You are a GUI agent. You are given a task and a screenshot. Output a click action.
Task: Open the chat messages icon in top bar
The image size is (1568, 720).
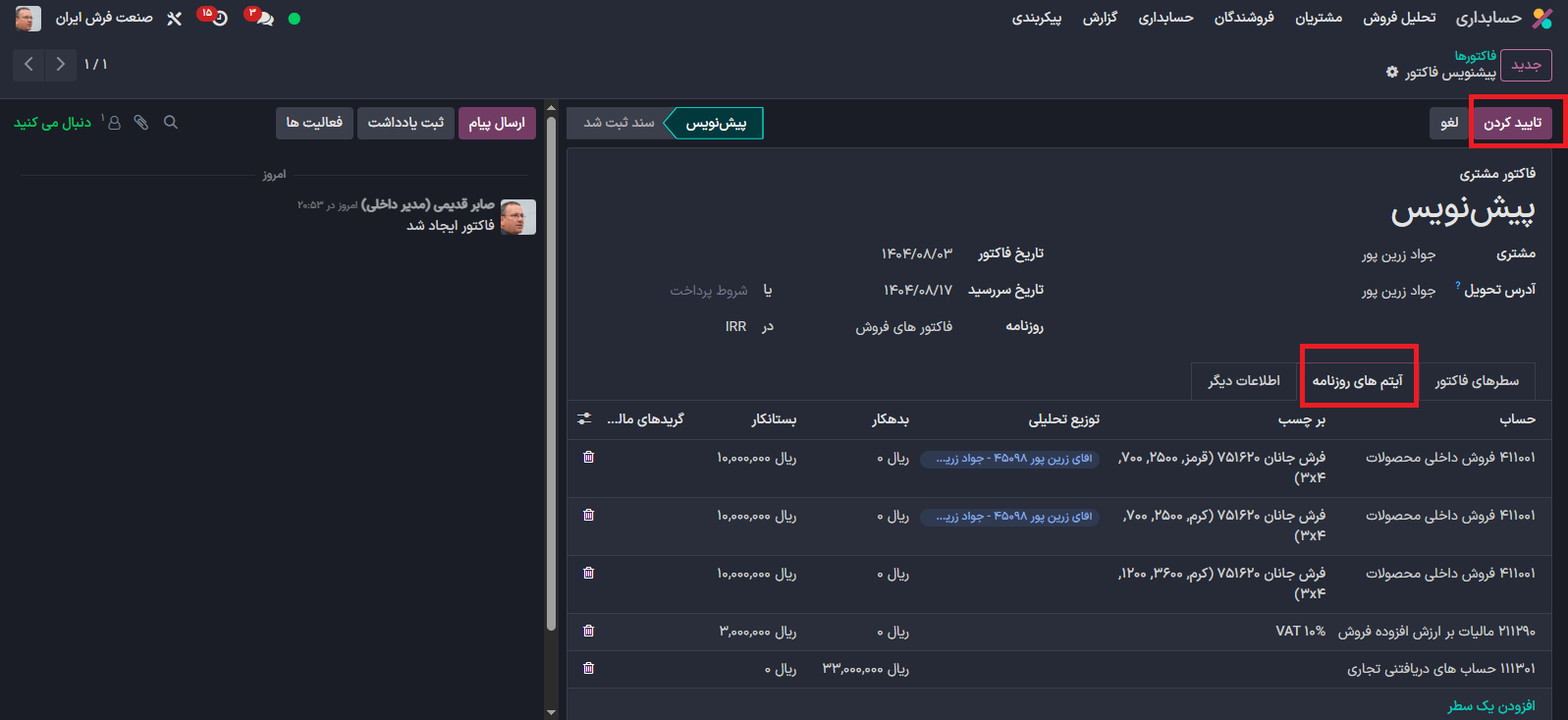pos(263,18)
